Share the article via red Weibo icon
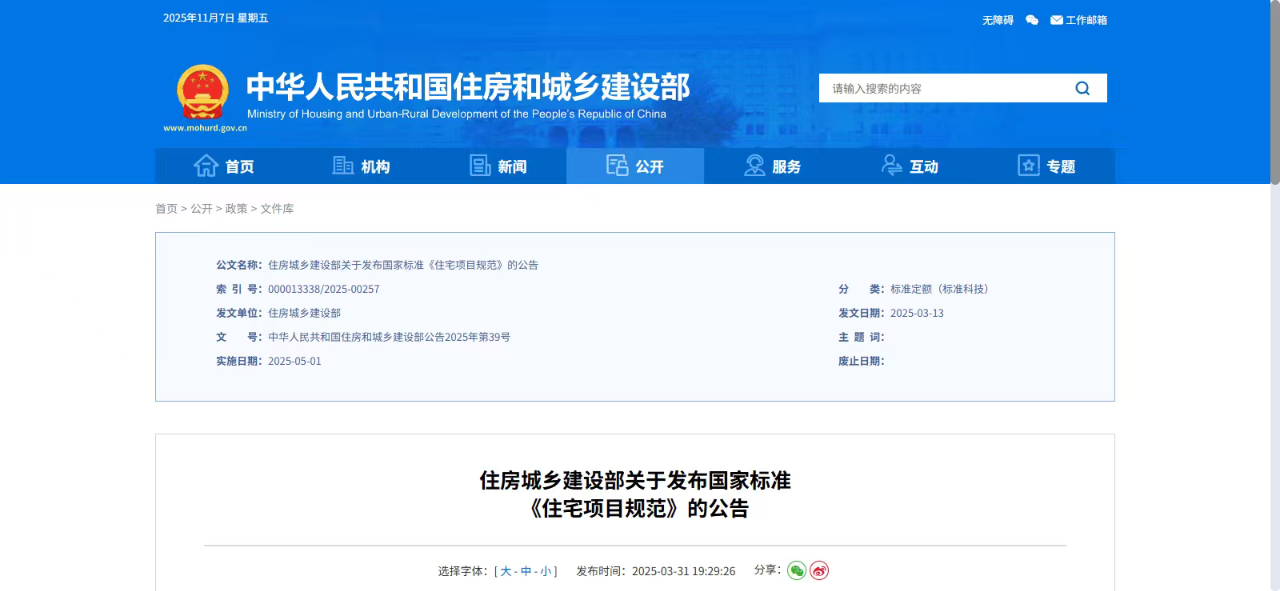Image resolution: width=1280 pixels, height=591 pixels. 819,571
